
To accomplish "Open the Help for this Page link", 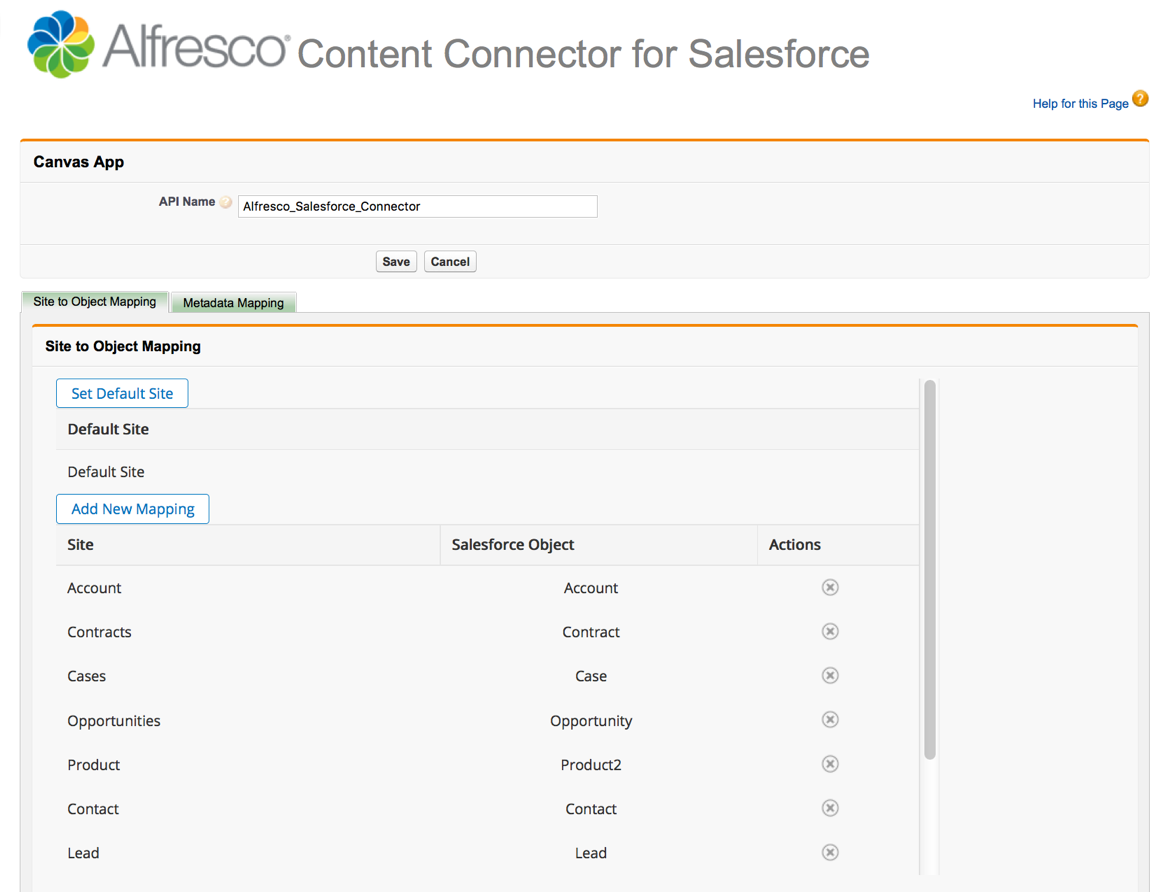I will [1080, 104].
